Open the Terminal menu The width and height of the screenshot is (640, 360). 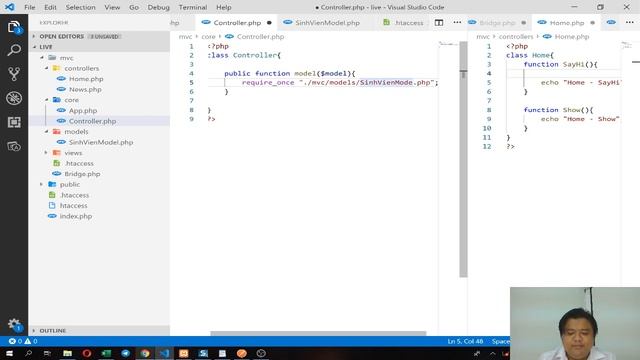click(193, 7)
